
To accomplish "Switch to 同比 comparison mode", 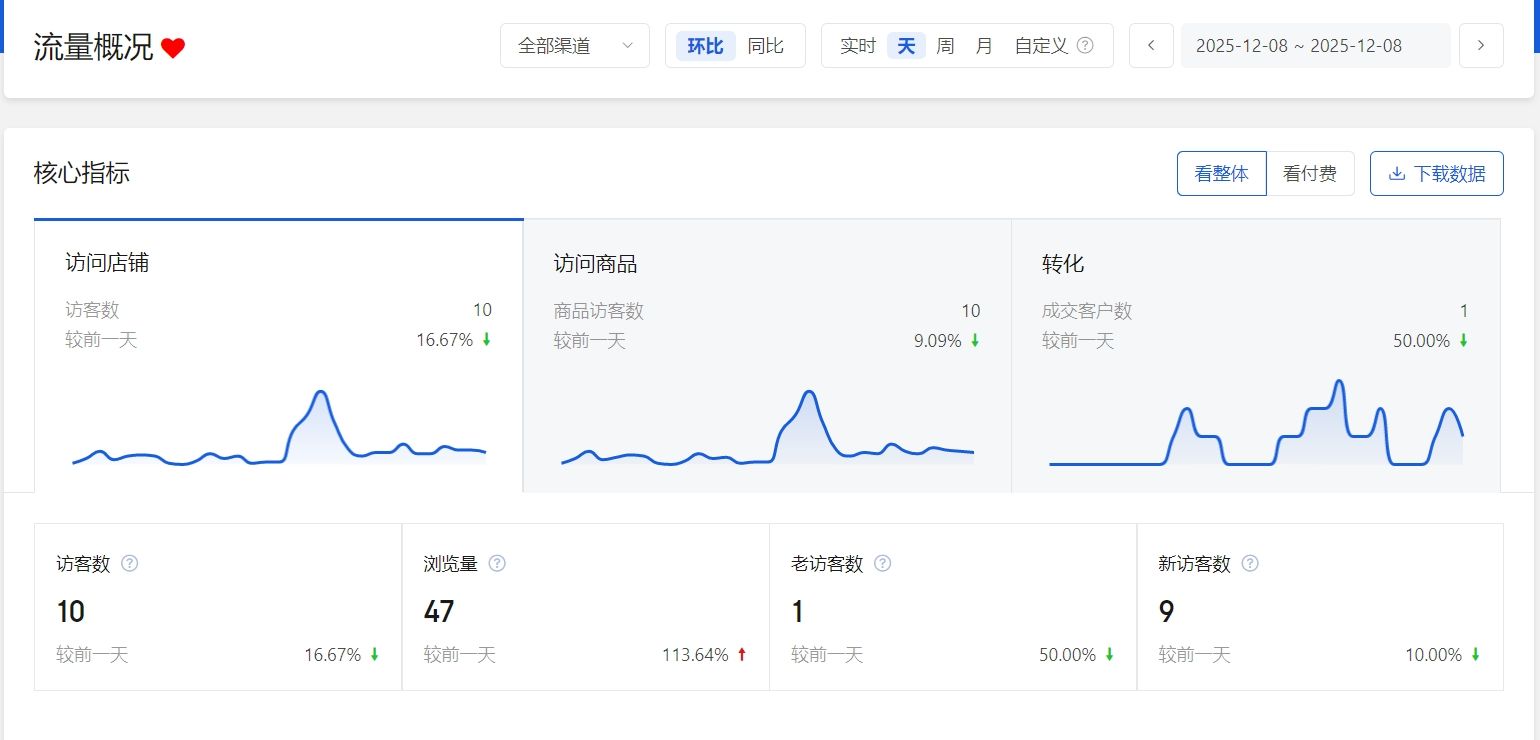I will (766, 46).
